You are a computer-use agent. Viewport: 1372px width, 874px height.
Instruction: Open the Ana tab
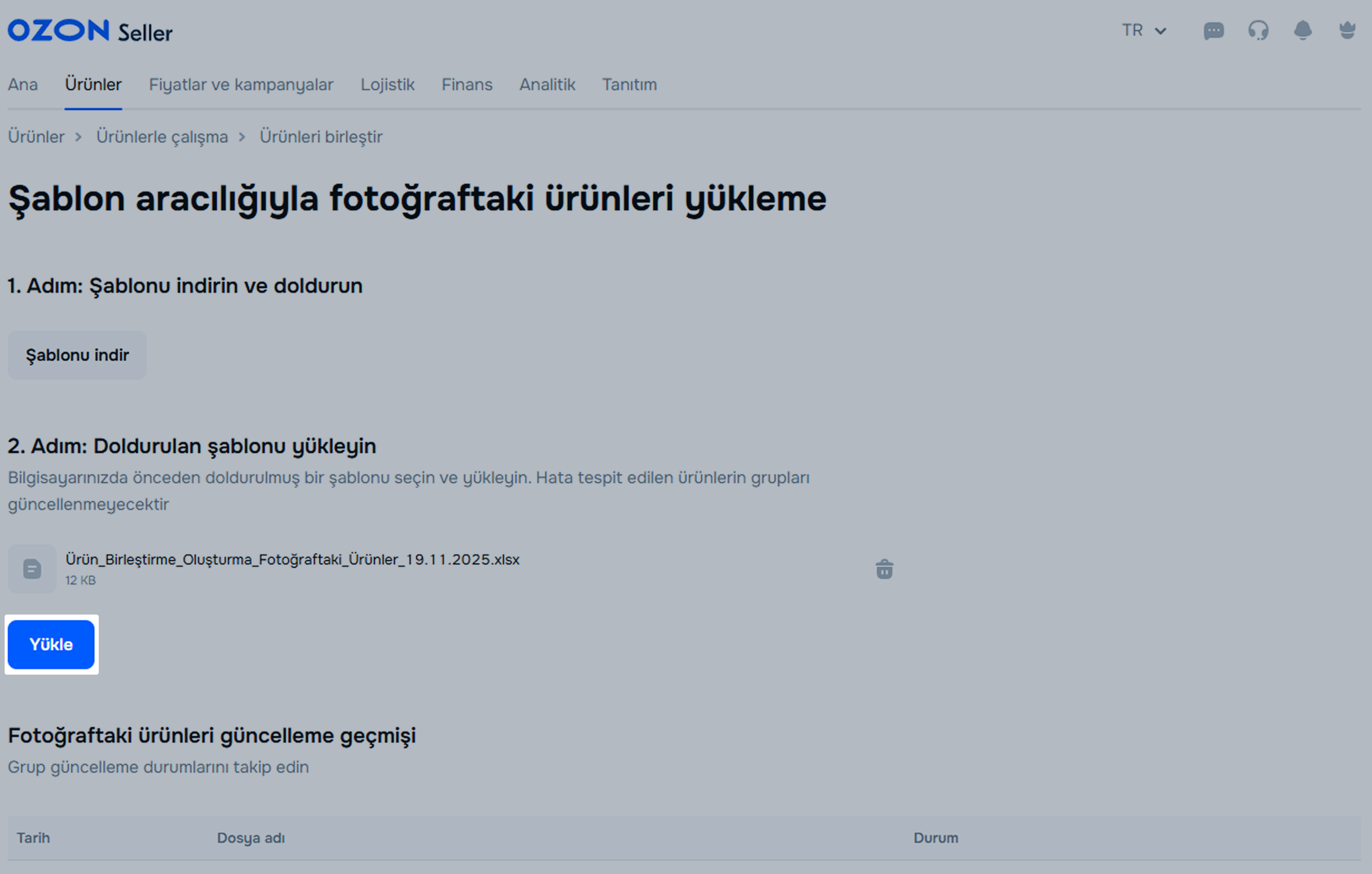(x=23, y=85)
